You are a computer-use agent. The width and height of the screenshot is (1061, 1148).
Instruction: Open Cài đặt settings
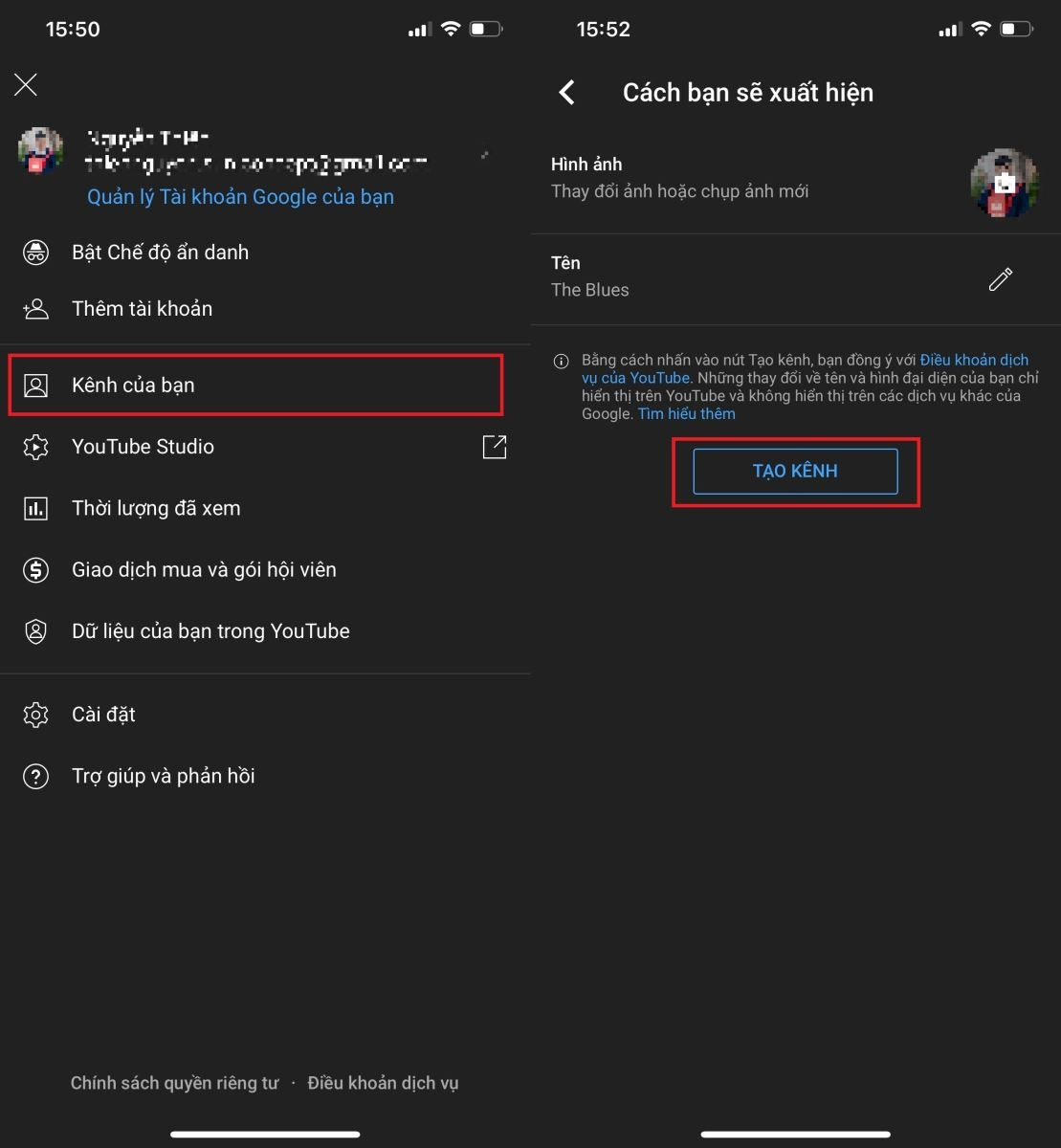102,714
